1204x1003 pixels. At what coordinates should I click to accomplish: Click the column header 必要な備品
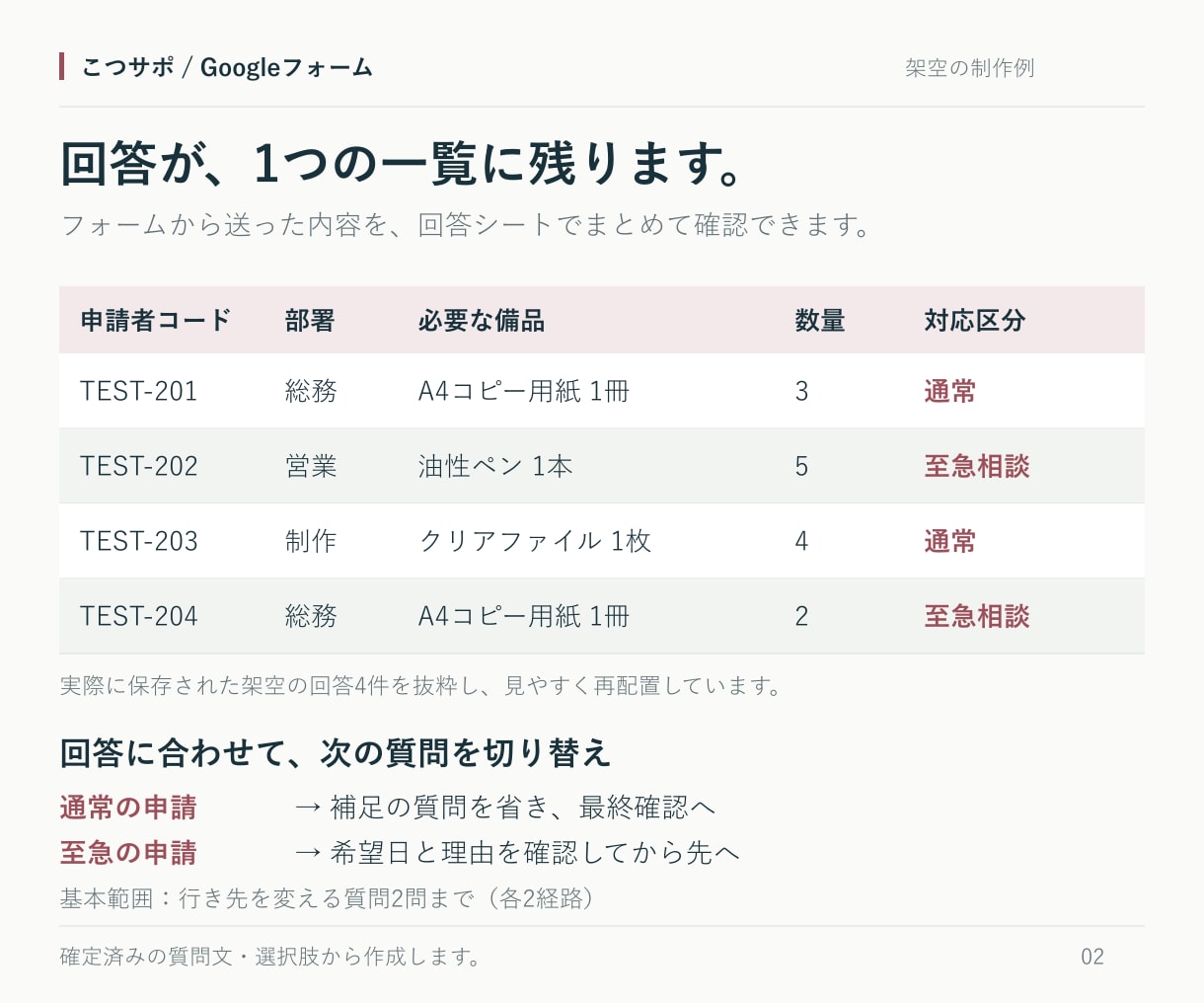tap(482, 321)
